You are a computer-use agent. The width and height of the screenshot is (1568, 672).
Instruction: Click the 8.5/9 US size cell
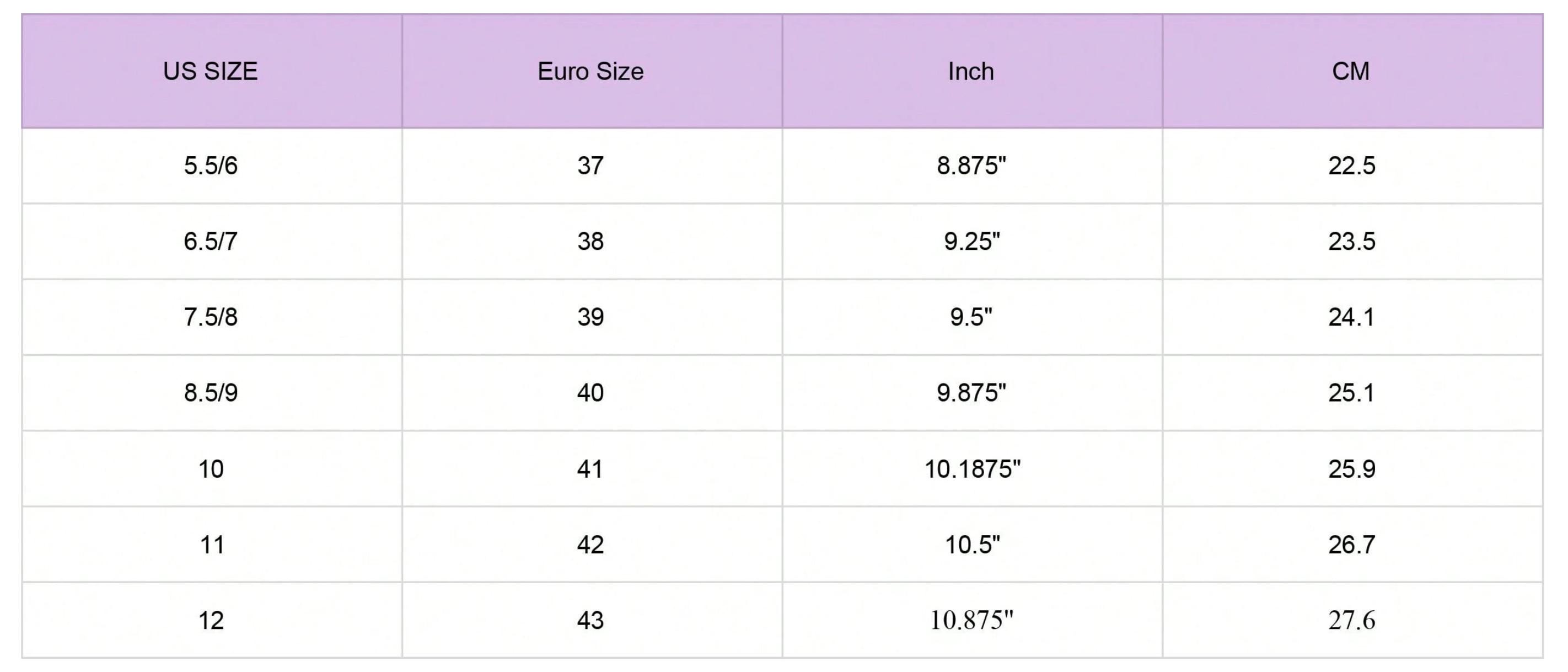(211, 392)
